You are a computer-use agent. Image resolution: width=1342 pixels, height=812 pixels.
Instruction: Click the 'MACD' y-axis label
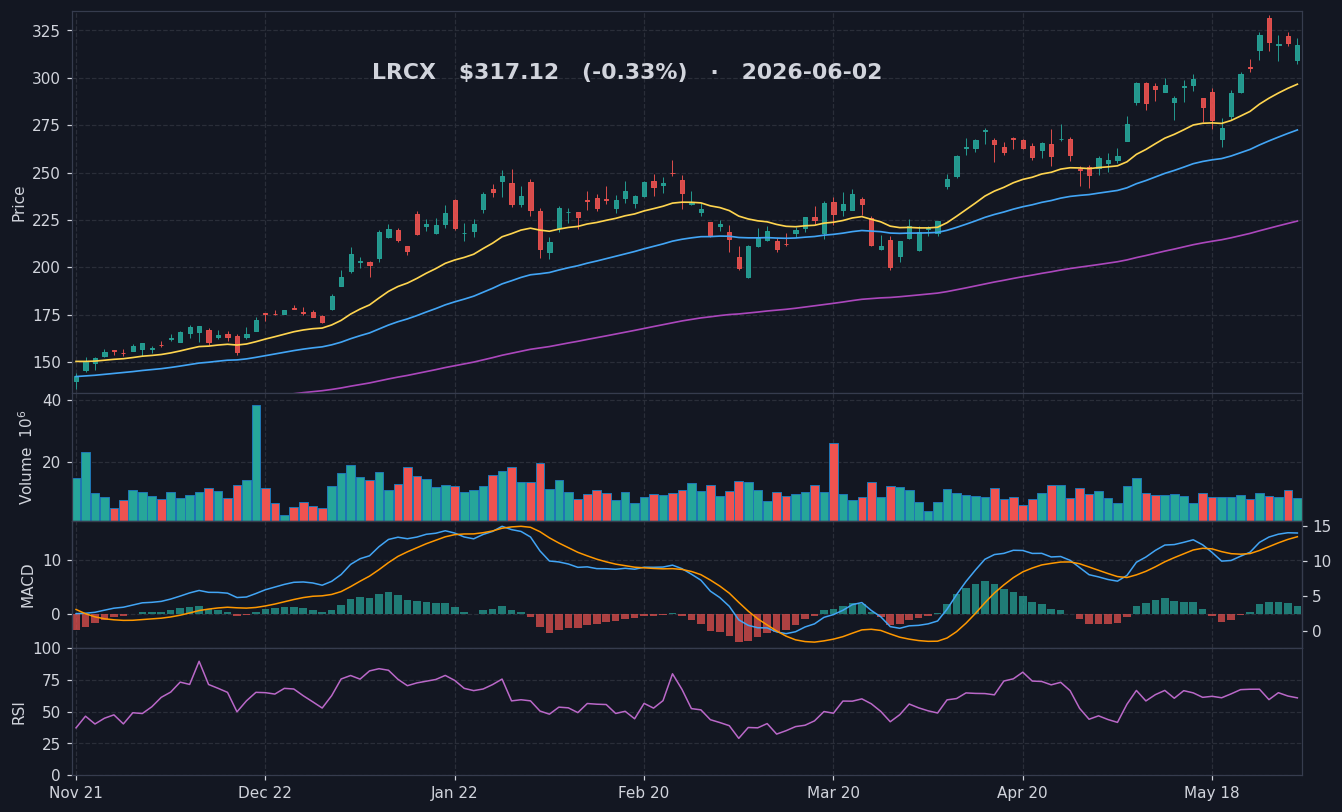pos(28,585)
